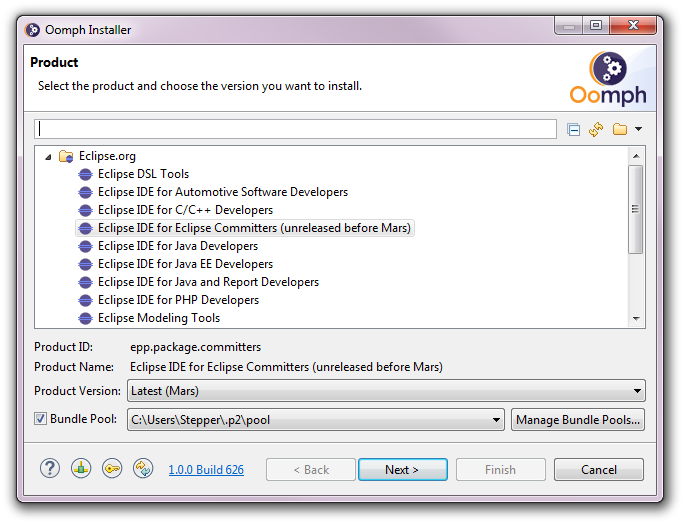Click the catalog folder icon

click(619, 129)
